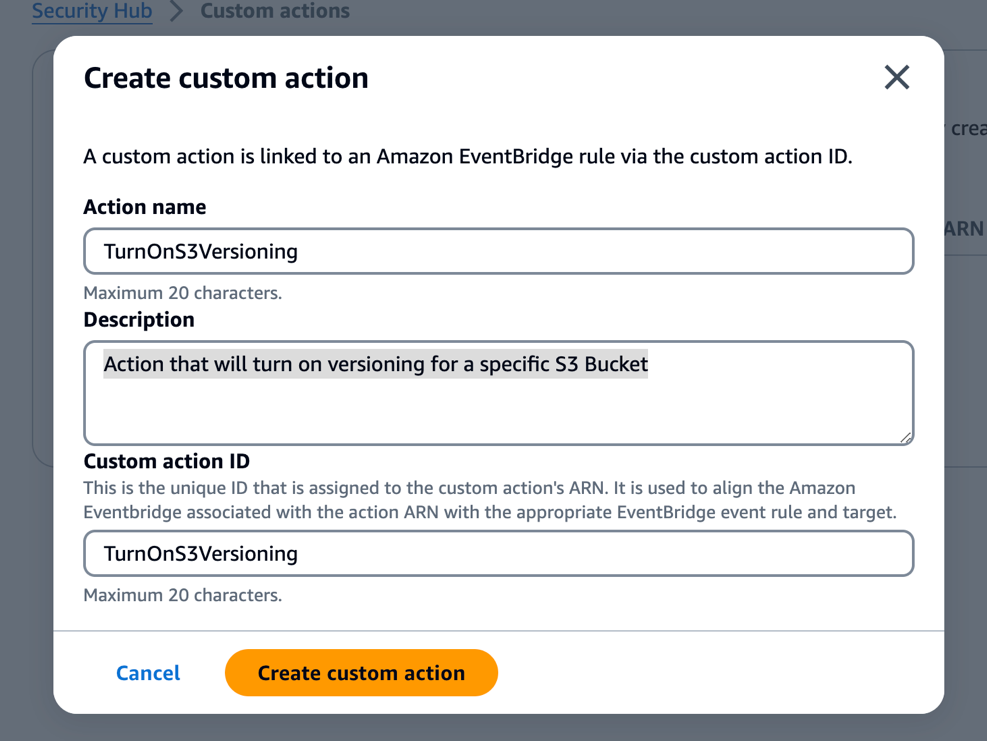Click the Action name label
This screenshot has width=987, height=741.
click(x=144, y=206)
